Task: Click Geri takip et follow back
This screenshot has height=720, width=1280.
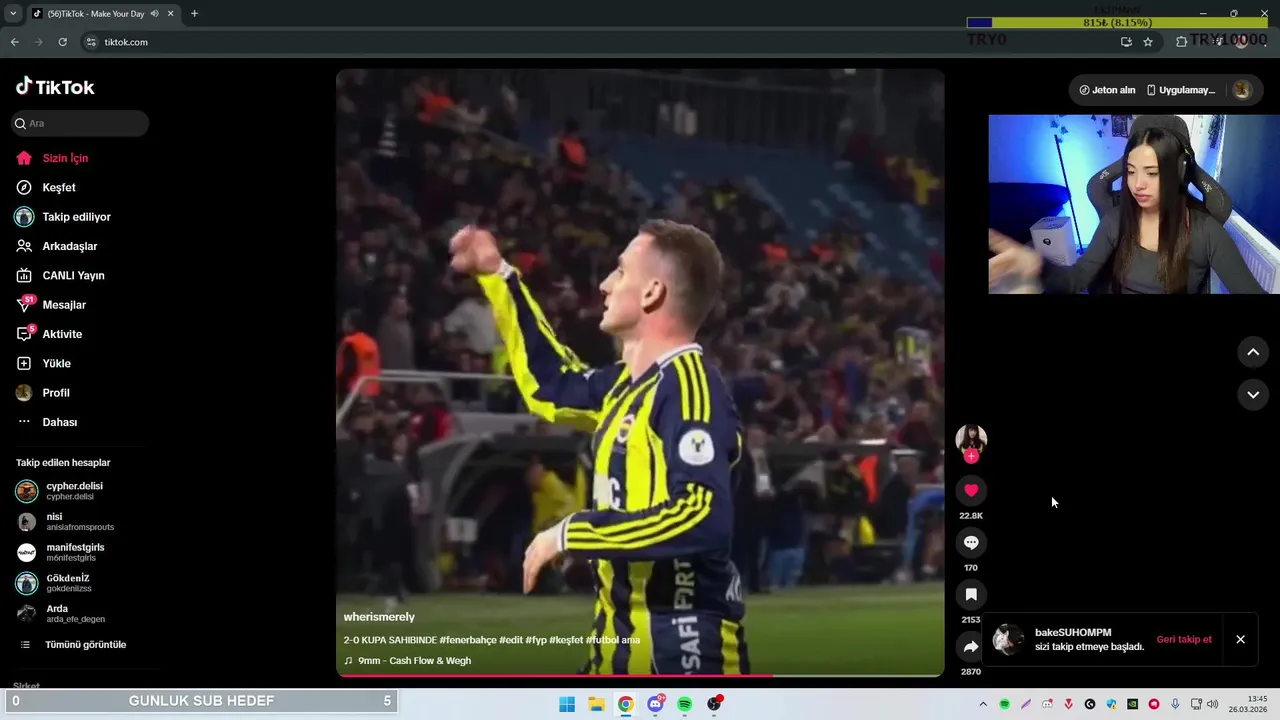Action: [1184, 640]
